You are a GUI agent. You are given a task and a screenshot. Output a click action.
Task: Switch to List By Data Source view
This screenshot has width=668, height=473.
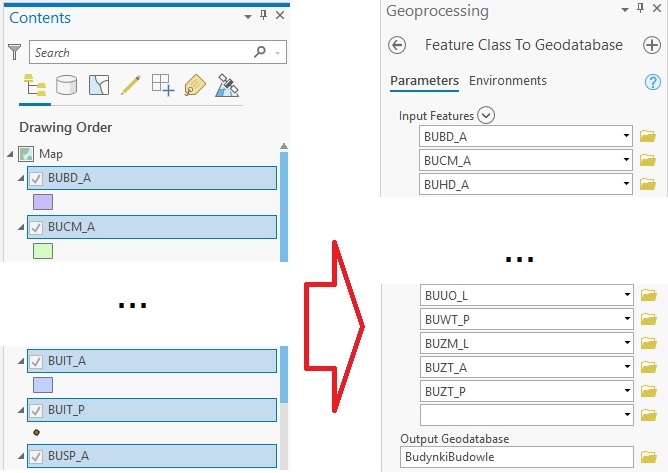click(x=67, y=86)
